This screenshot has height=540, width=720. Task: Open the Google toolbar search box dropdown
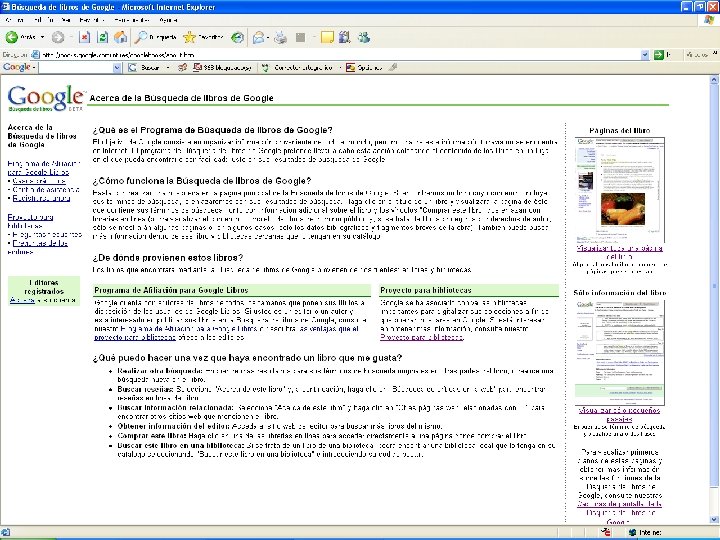(117, 68)
